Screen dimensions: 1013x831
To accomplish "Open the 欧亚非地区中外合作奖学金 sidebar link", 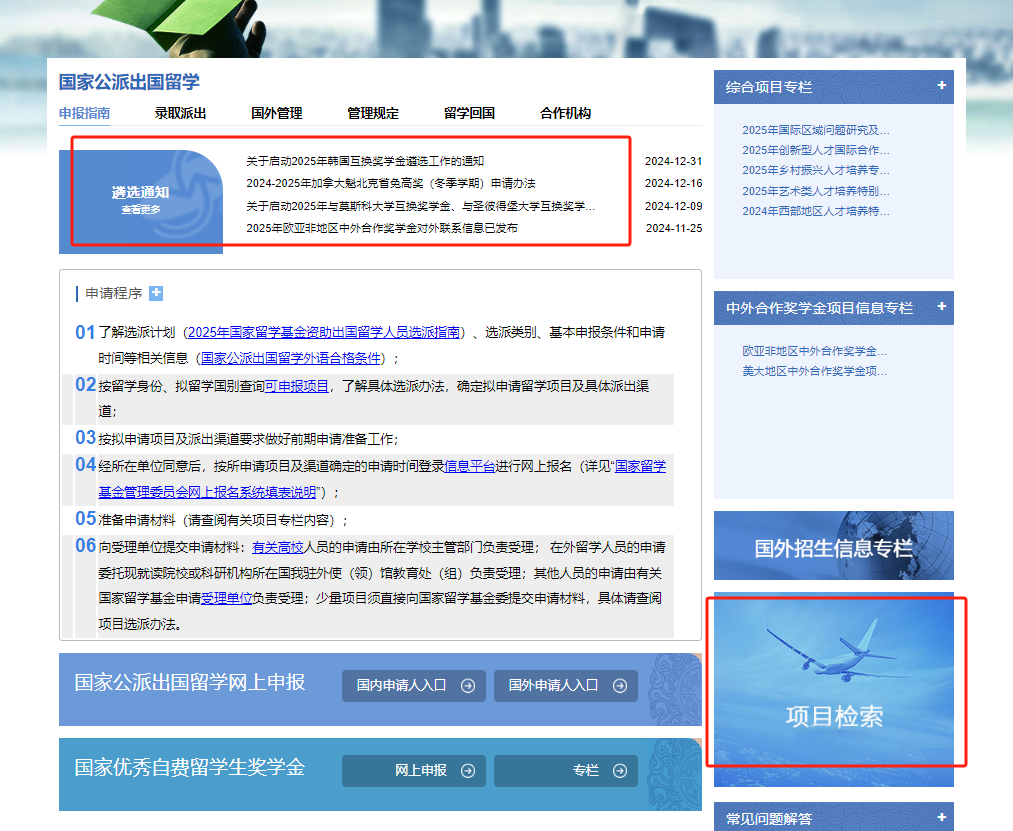I will point(814,351).
